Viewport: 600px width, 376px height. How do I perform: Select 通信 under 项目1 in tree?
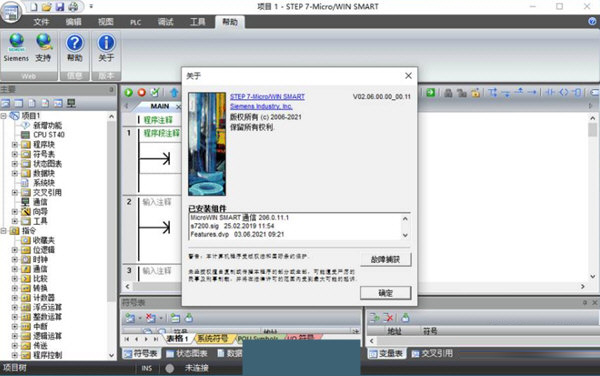pos(40,202)
